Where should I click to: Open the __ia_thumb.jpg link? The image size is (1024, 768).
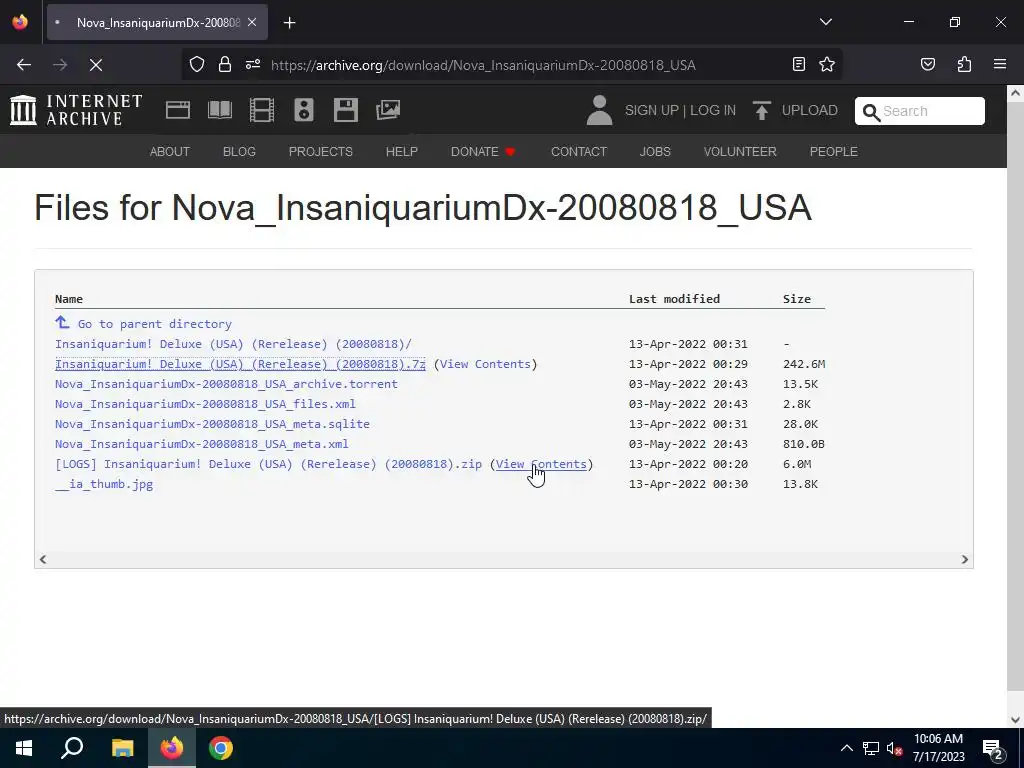[104, 484]
